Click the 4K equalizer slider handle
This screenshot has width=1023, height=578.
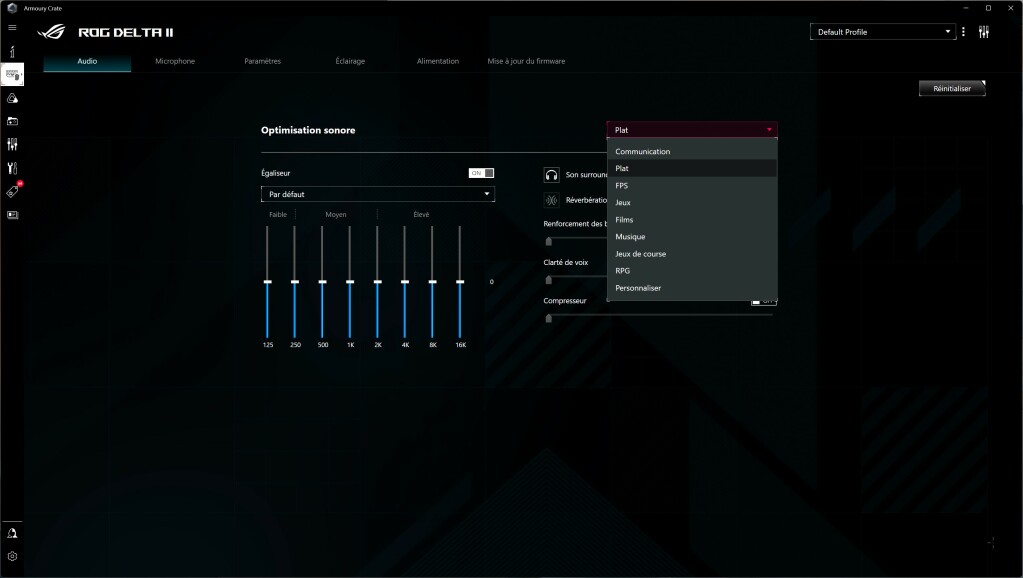click(405, 282)
